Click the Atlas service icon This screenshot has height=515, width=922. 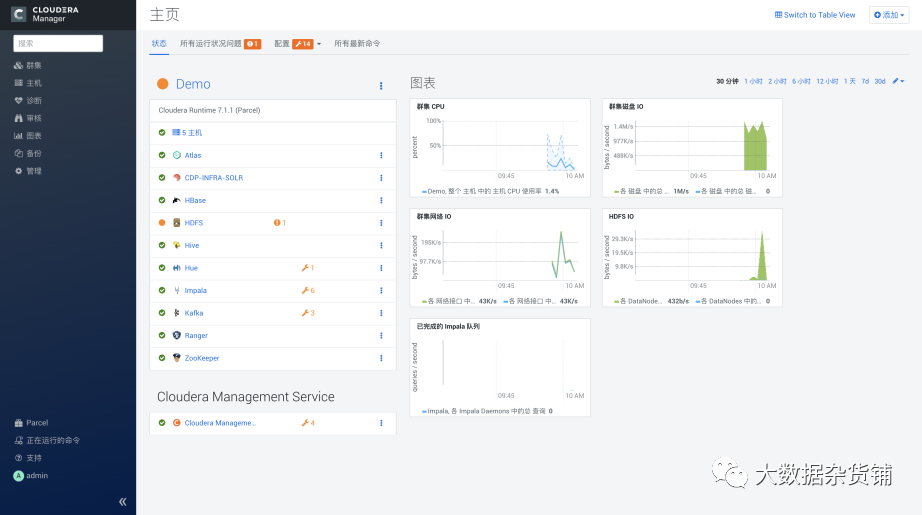point(176,155)
